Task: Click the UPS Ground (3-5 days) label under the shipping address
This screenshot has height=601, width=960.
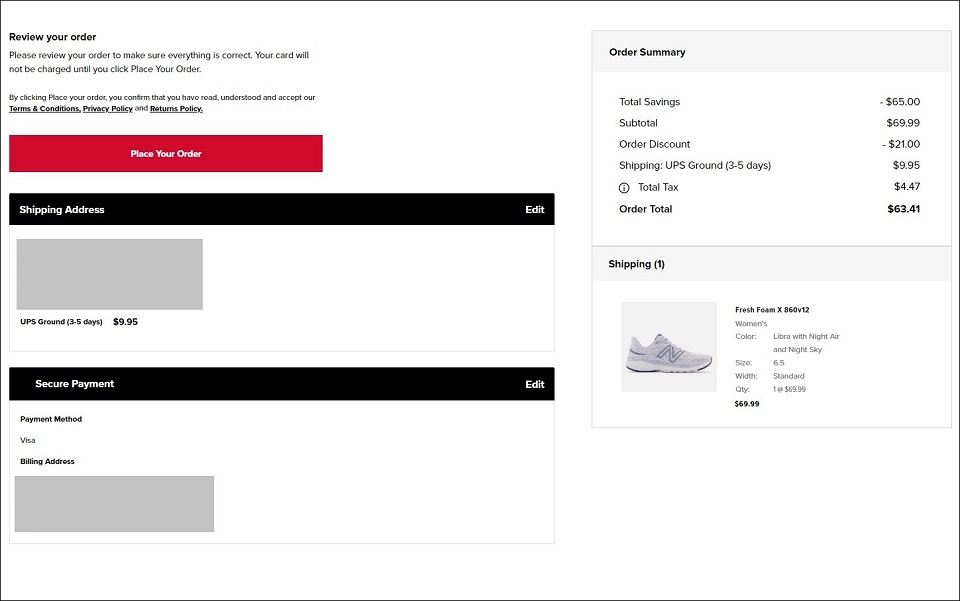Action: coord(61,322)
